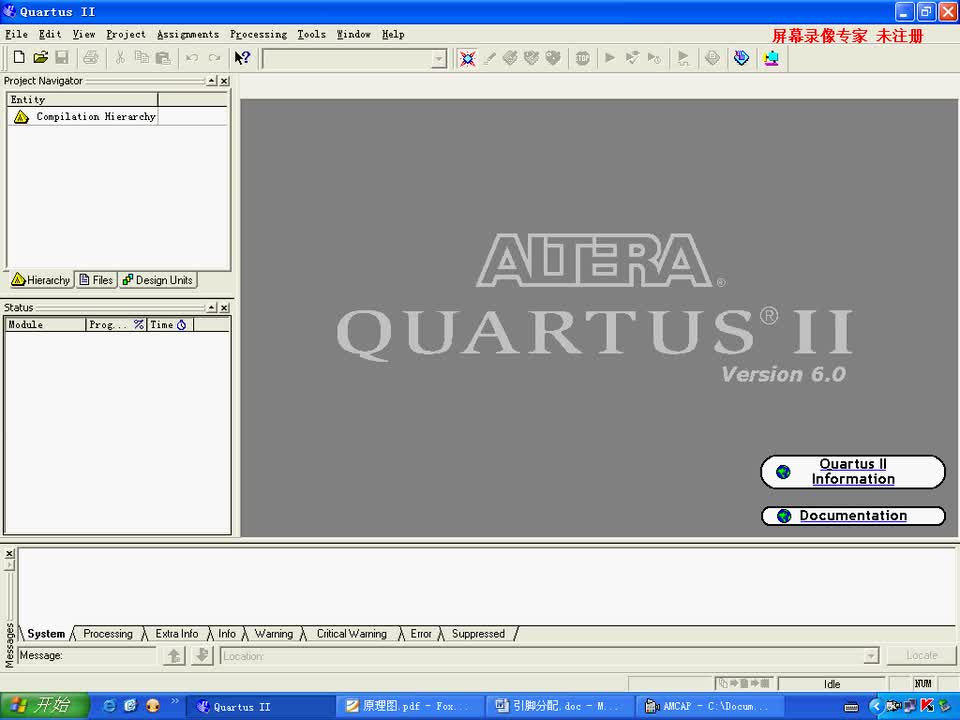Click the New file icon
Viewport: 960px width, 720px height.
[x=19, y=58]
